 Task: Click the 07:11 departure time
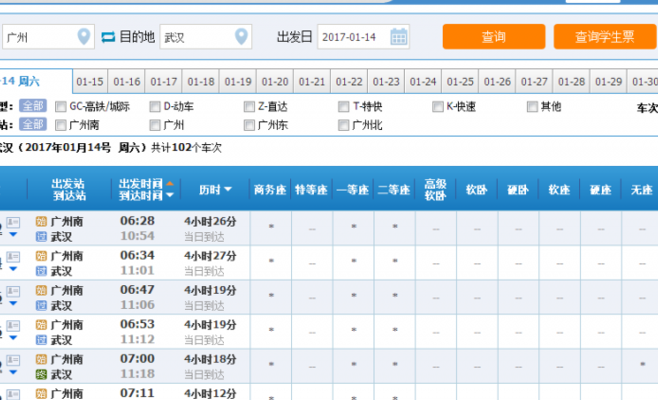(x=137, y=393)
